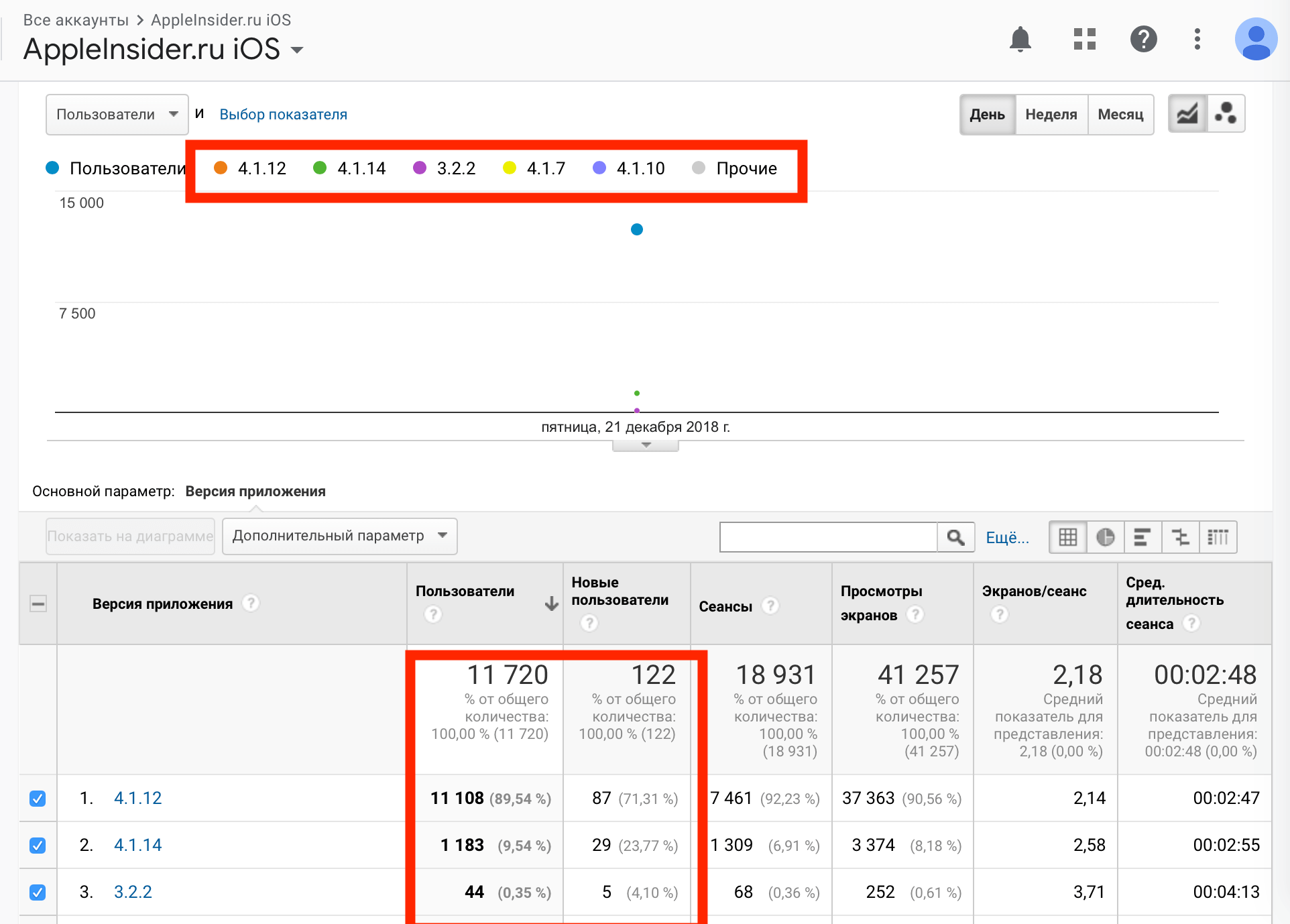Viewport: 1290px width, 924px height.
Task: Click the total users value 11 720
Action: click(x=507, y=675)
